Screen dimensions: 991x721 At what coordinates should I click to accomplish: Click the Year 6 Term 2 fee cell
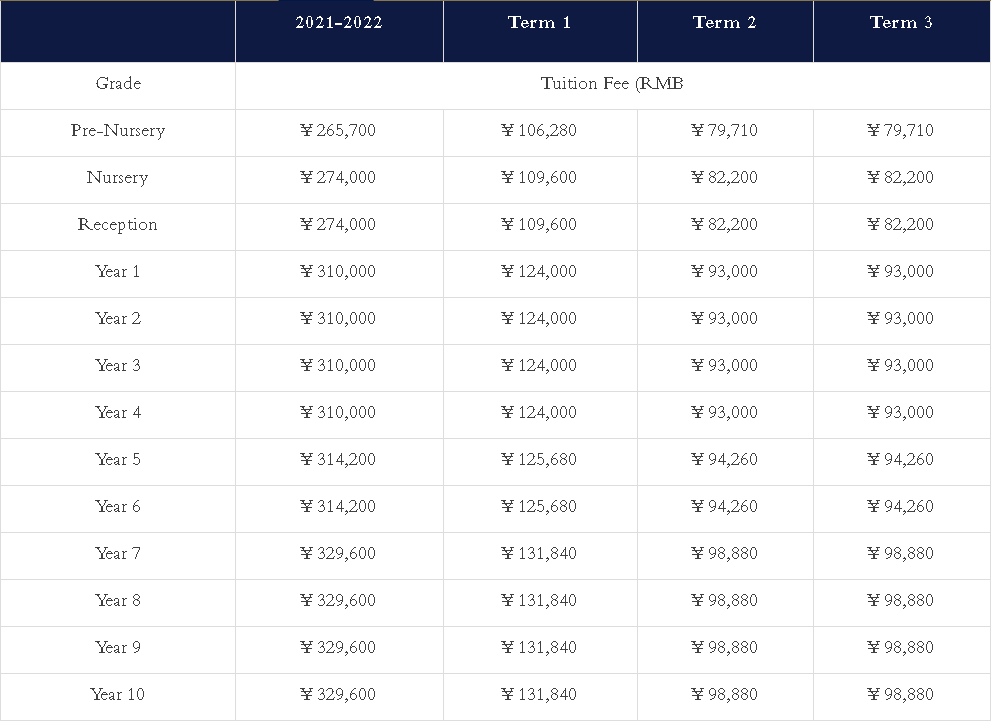point(724,507)
